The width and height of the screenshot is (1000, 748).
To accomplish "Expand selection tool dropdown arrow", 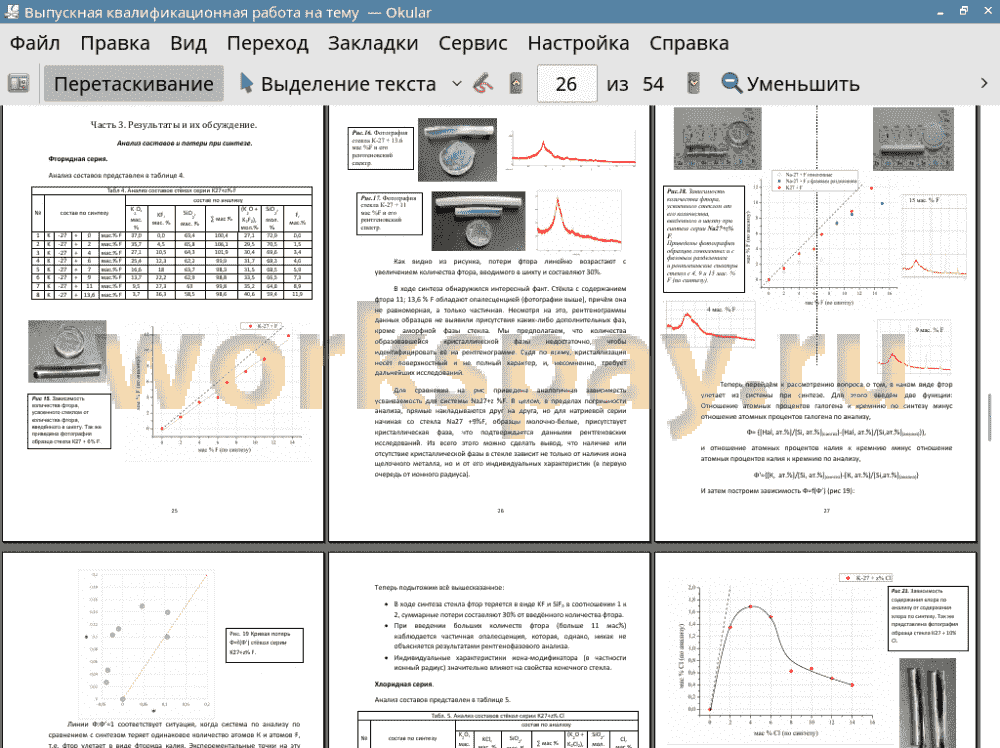I will (457, 84).
